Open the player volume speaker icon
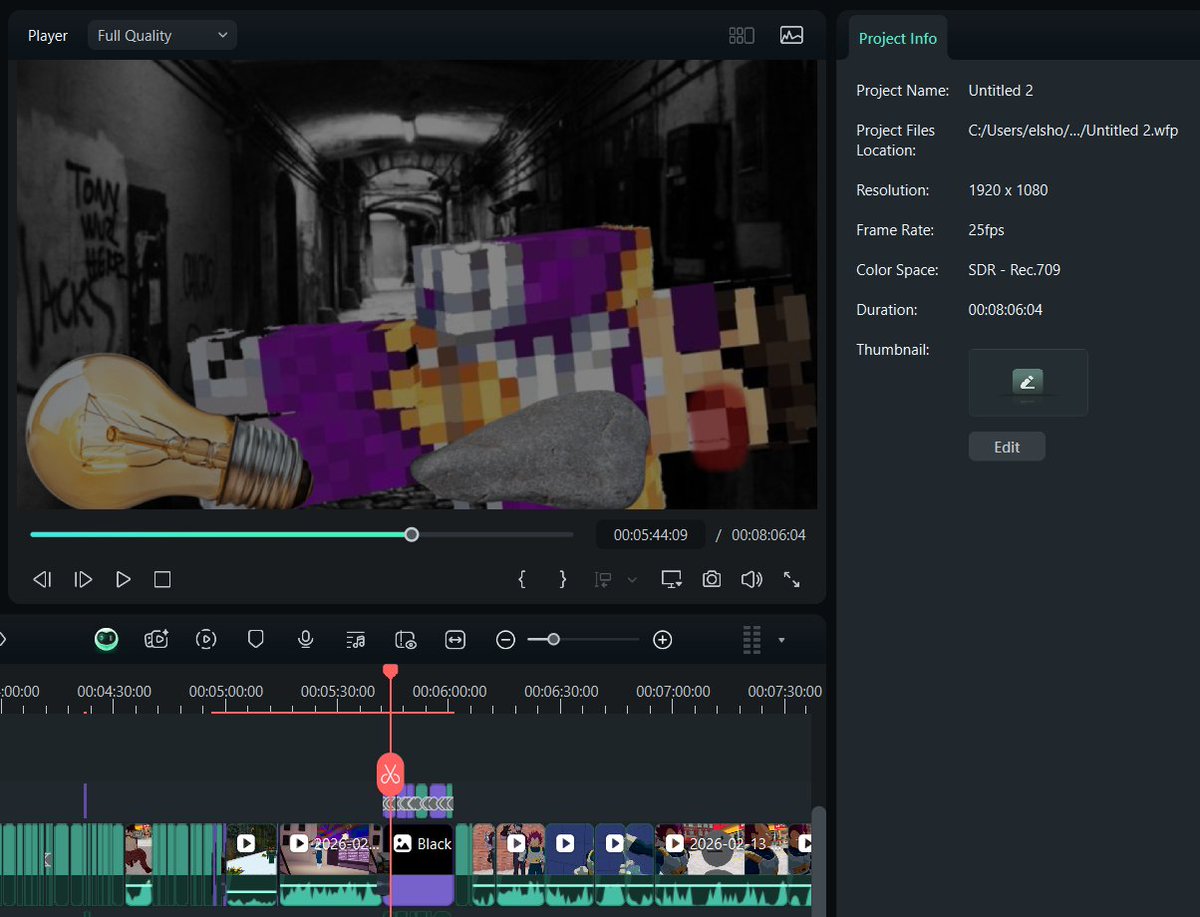Screen dimensions: 1200x917 pyautogui.click(x=752, y=579)
